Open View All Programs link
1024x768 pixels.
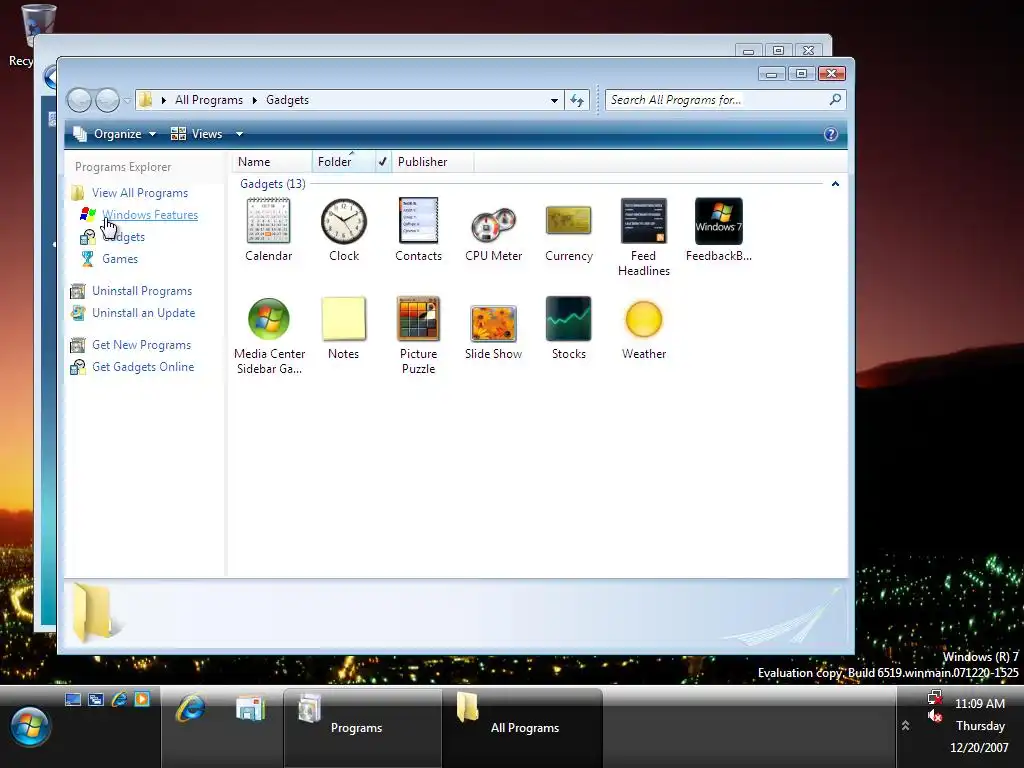140,193
